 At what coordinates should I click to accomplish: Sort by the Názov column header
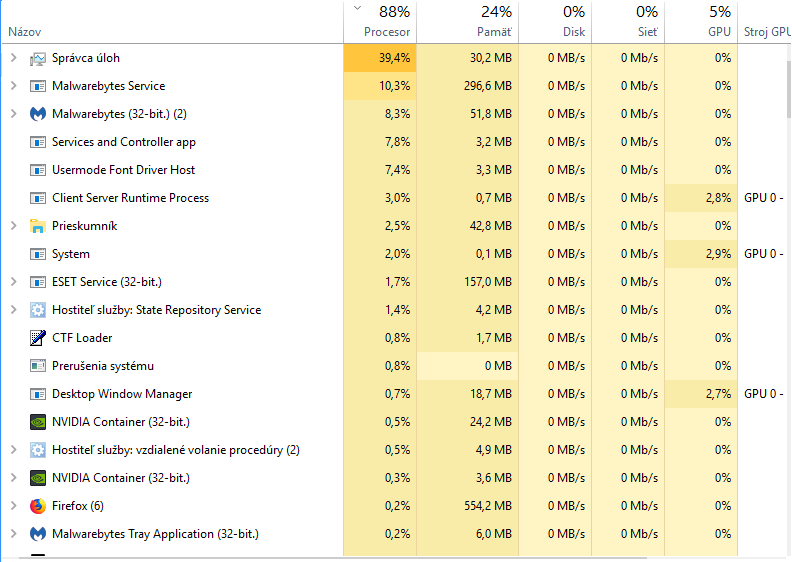pos(172,23)
